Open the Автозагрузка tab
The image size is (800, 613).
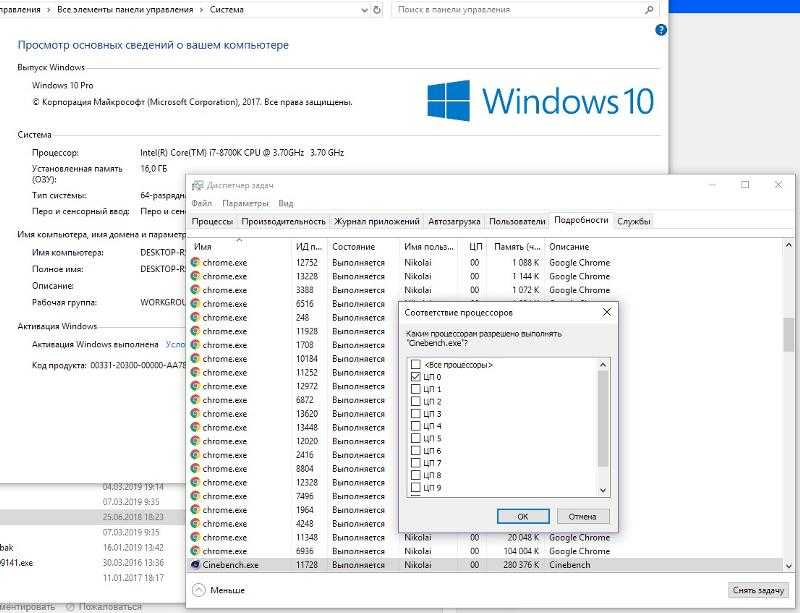[454, 221]
